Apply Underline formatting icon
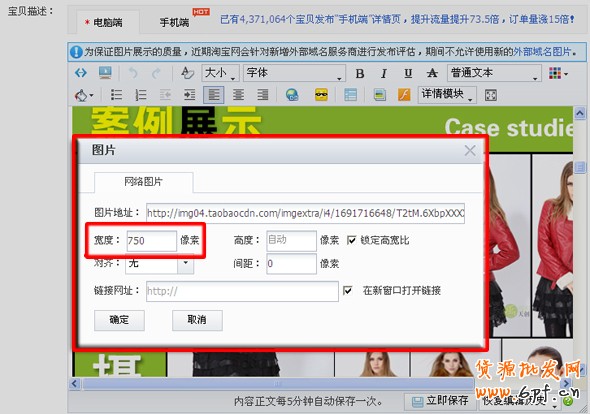Image resolution: width=590 pixels, height=414 pixels. (x=408, y=73)
